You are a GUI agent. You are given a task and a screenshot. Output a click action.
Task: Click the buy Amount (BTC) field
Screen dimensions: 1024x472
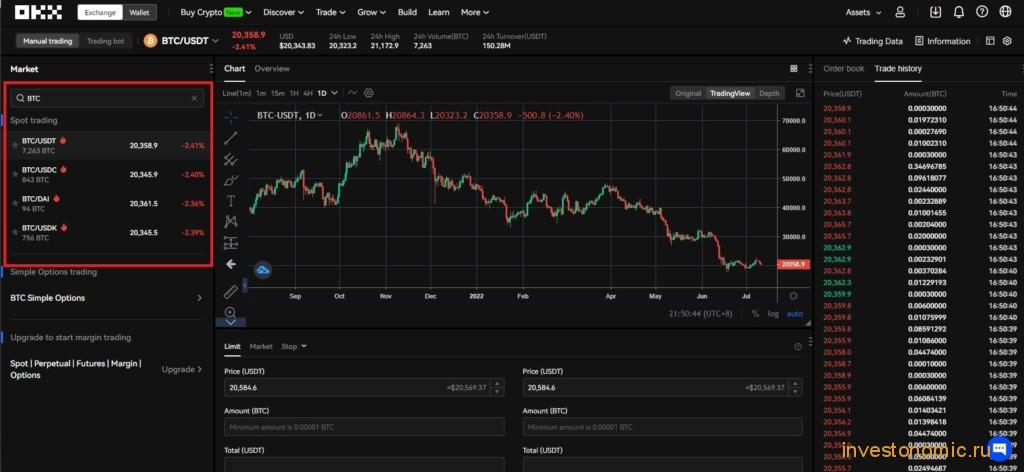coord(364,427)
